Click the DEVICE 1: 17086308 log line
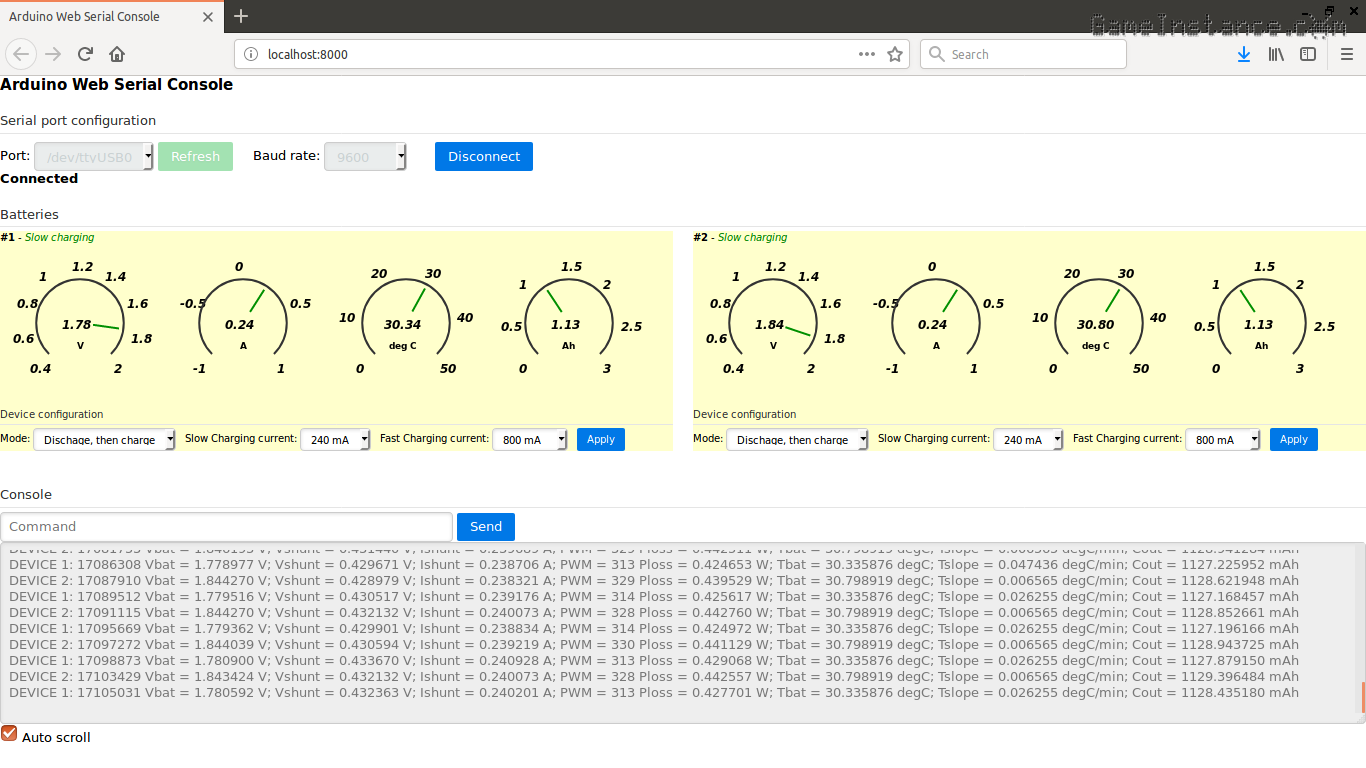This screenshot has width=1366, height=768. tap(654, 565)
